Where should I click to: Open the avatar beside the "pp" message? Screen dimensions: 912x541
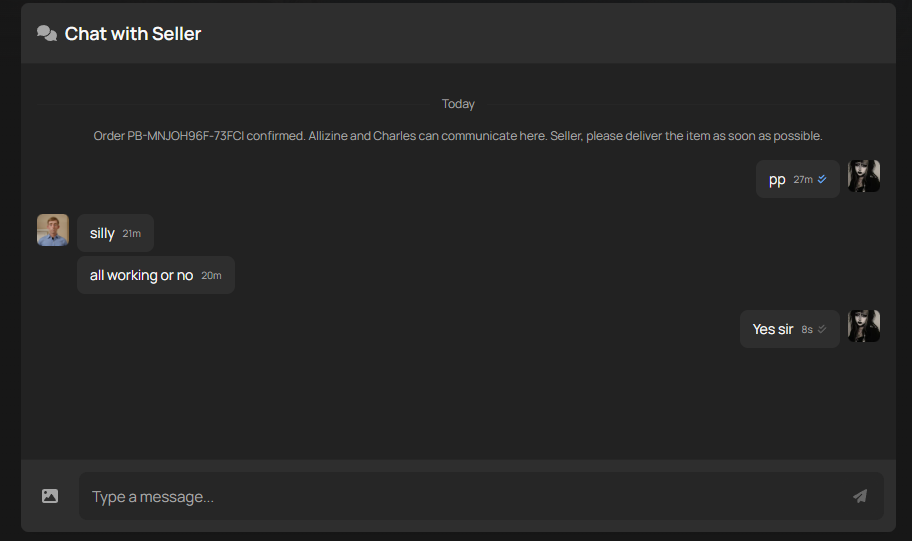pos(864,176)
